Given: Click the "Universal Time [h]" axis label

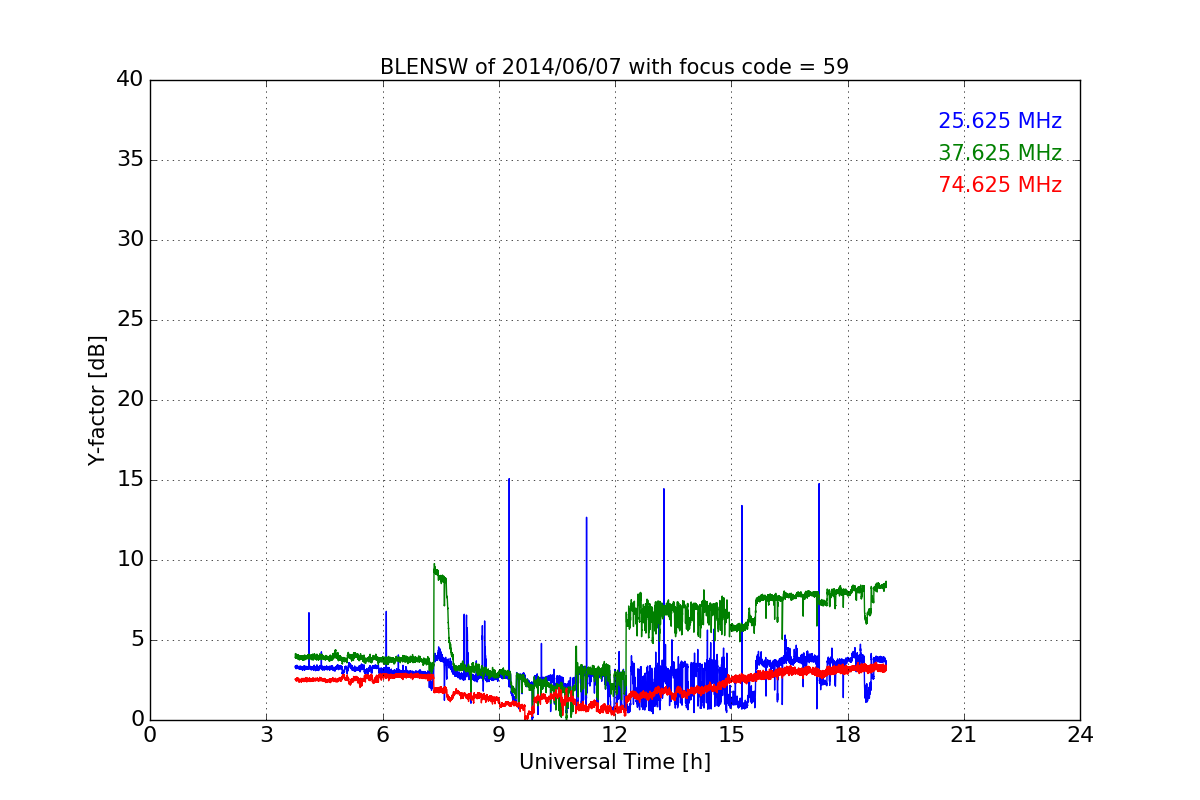Looking at the screenshot, I should tap(614, 762).
